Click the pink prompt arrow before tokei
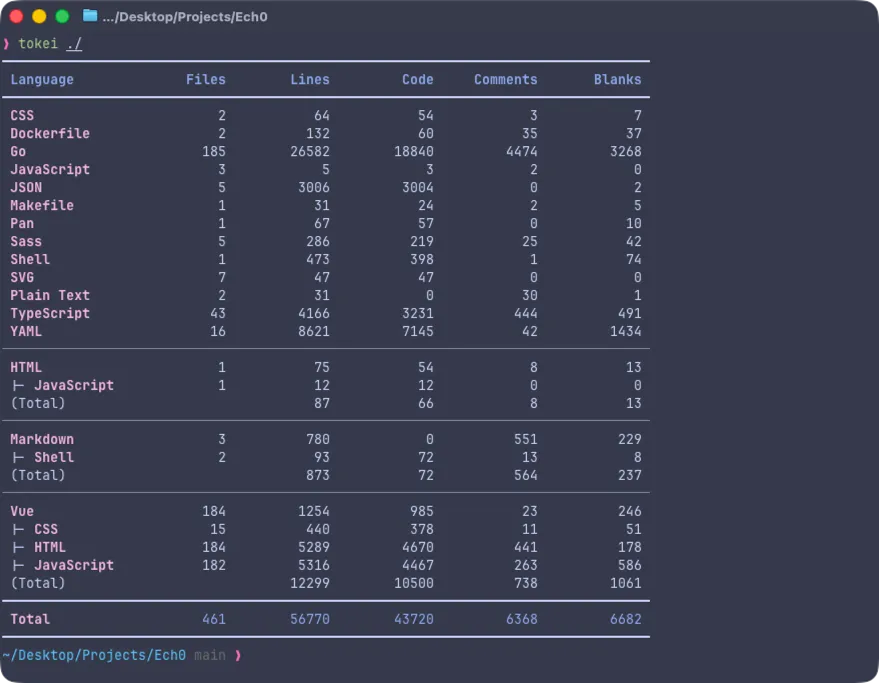Viewport: 879px width, 683px height. click(6, 44)
